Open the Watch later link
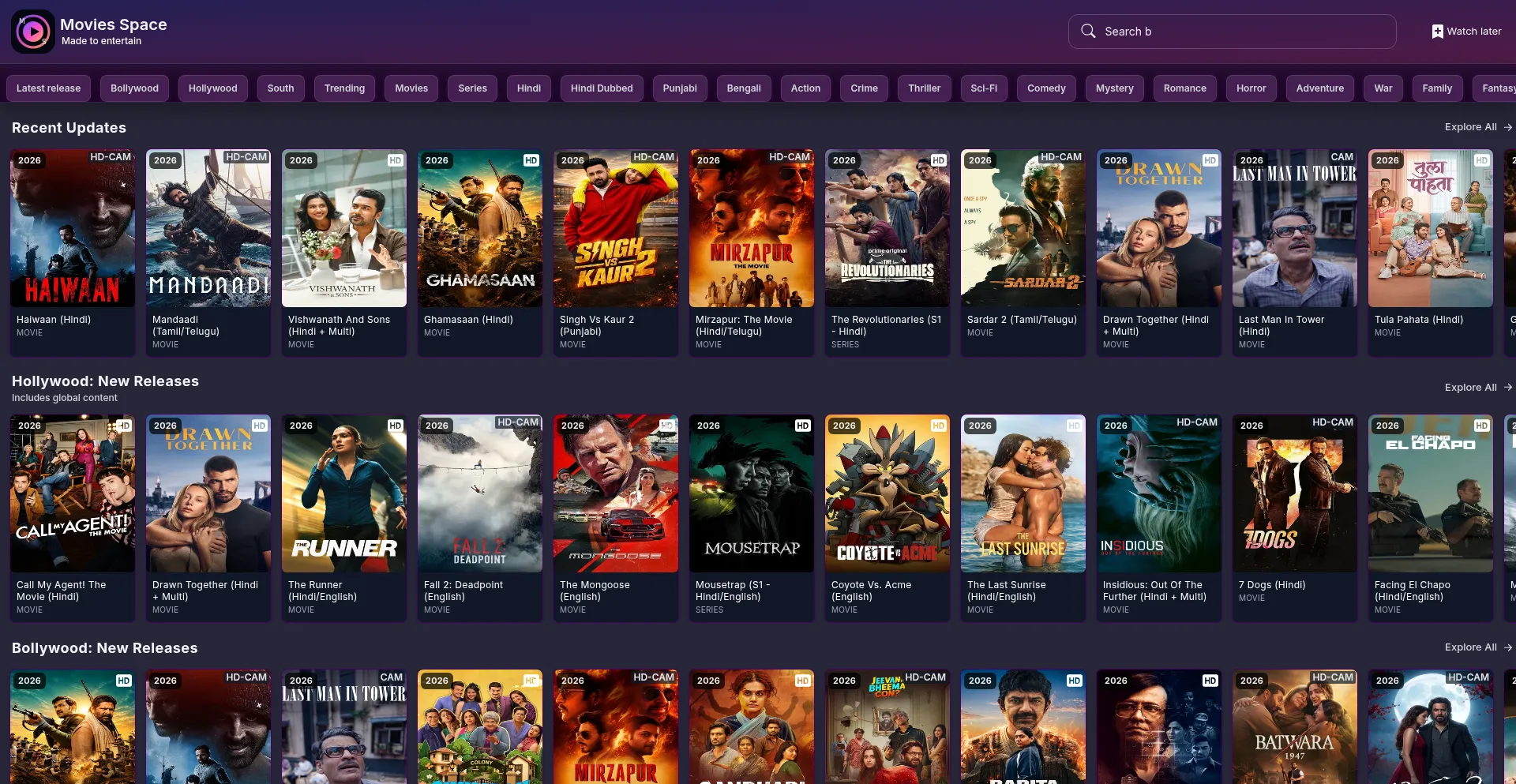Screen dimensions: 1516x784 1467,32
